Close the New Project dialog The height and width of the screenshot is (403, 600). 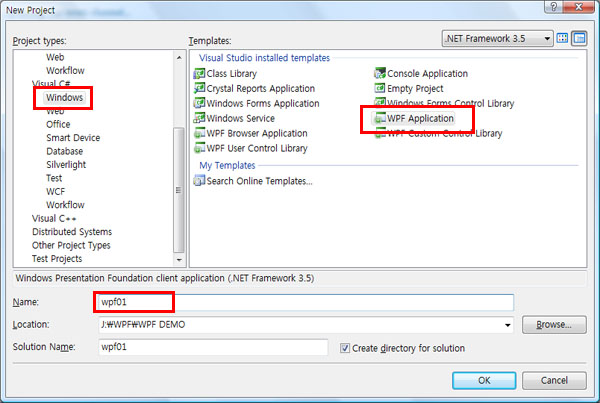[x=579, y=7]
